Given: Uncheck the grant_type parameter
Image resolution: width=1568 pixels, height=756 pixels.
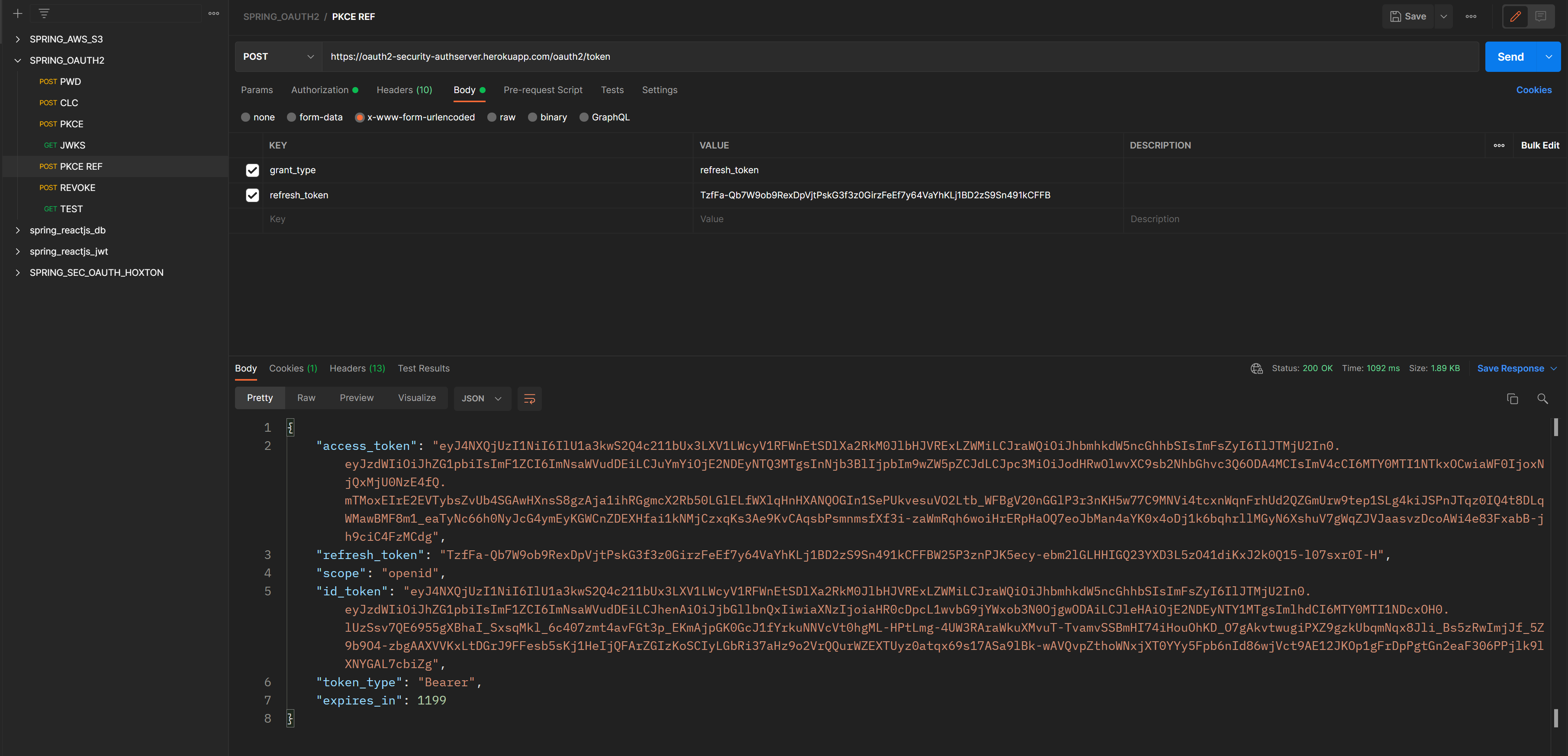Looking at the screenshot, I should coord(252,170).
